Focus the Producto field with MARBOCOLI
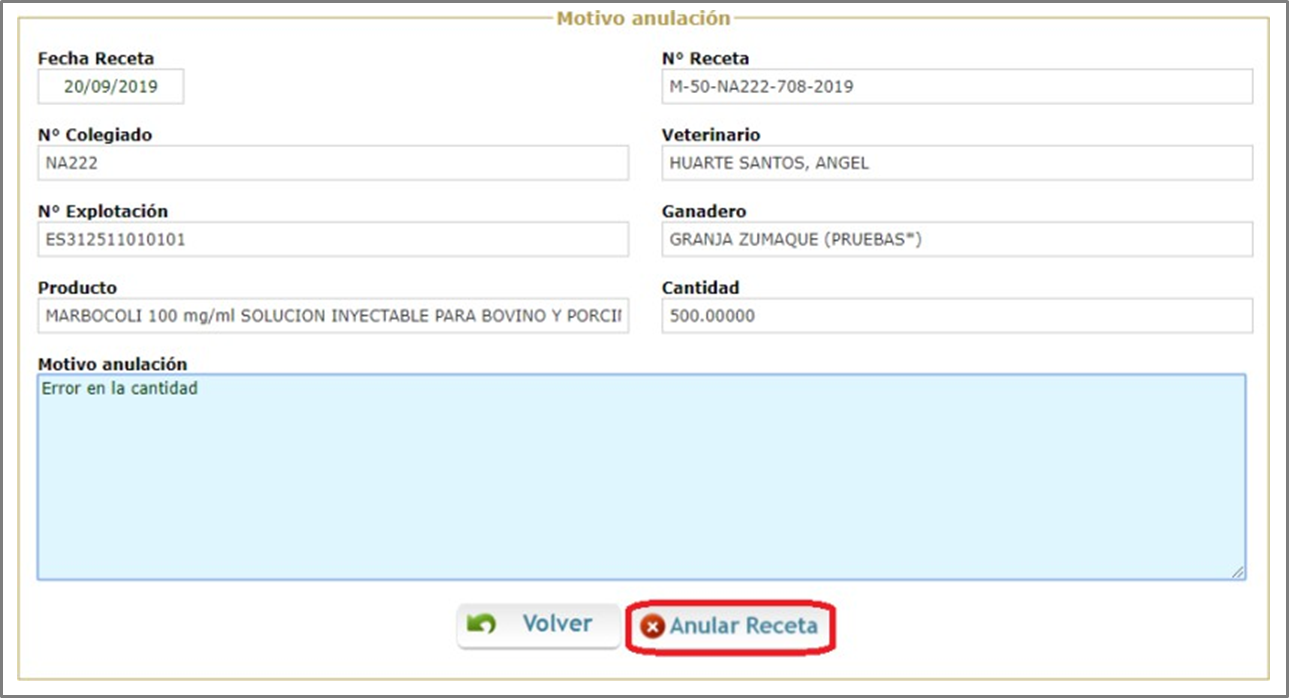 click(x=333, y=316)
